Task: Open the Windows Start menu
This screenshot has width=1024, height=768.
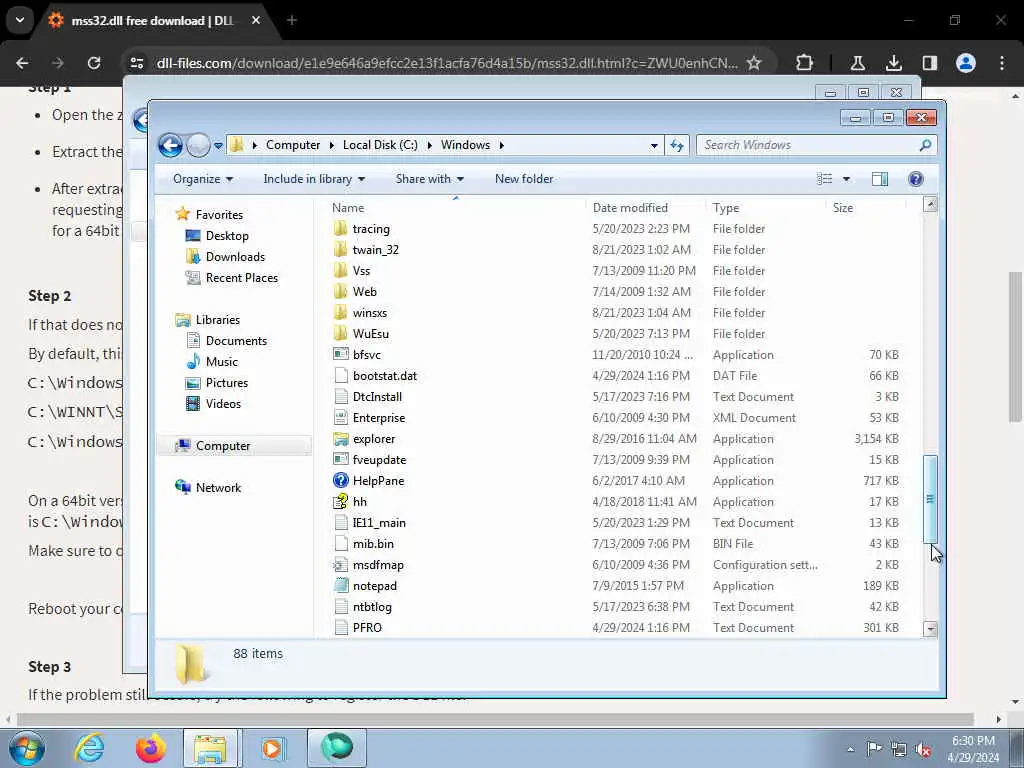Action: coord(27,748)
